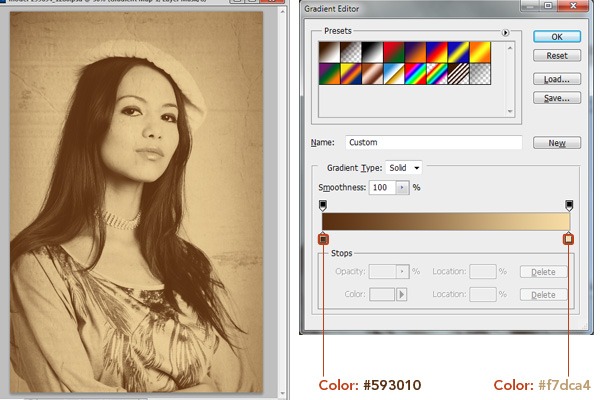Select the dark brown left color stop
600x400 pixels.
point(323,238)
